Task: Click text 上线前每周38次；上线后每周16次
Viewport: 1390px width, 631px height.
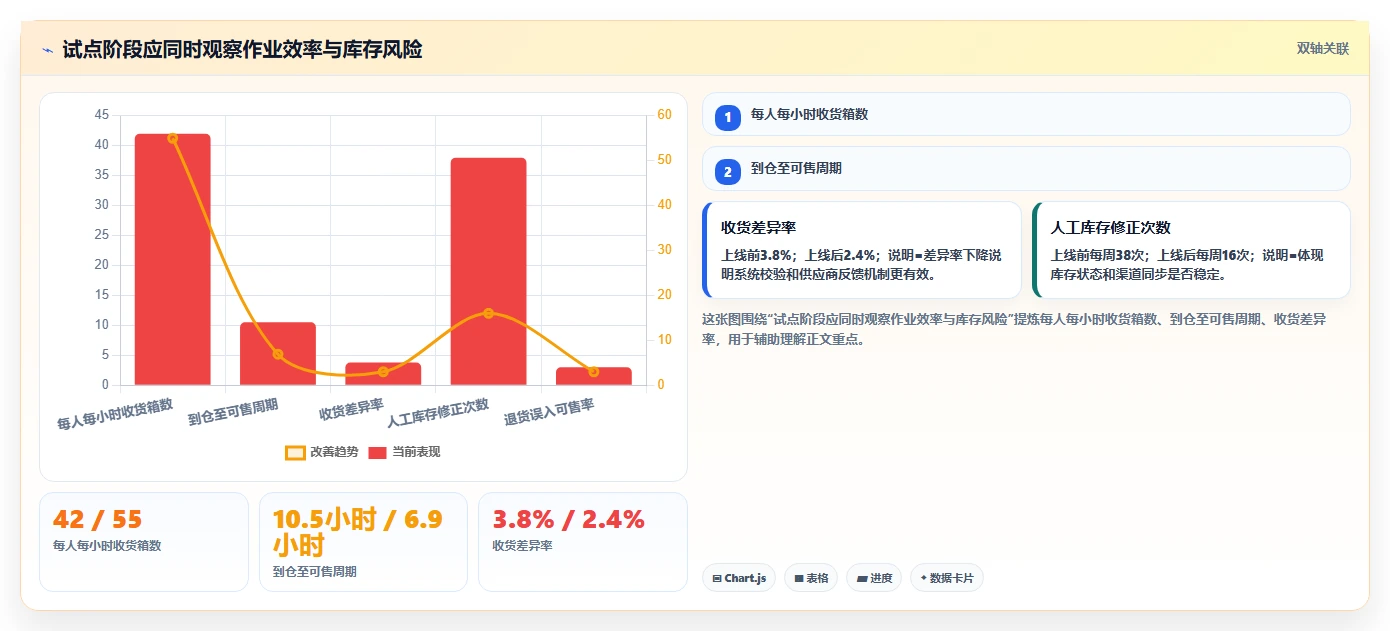Action: (x=1151, y=255)
